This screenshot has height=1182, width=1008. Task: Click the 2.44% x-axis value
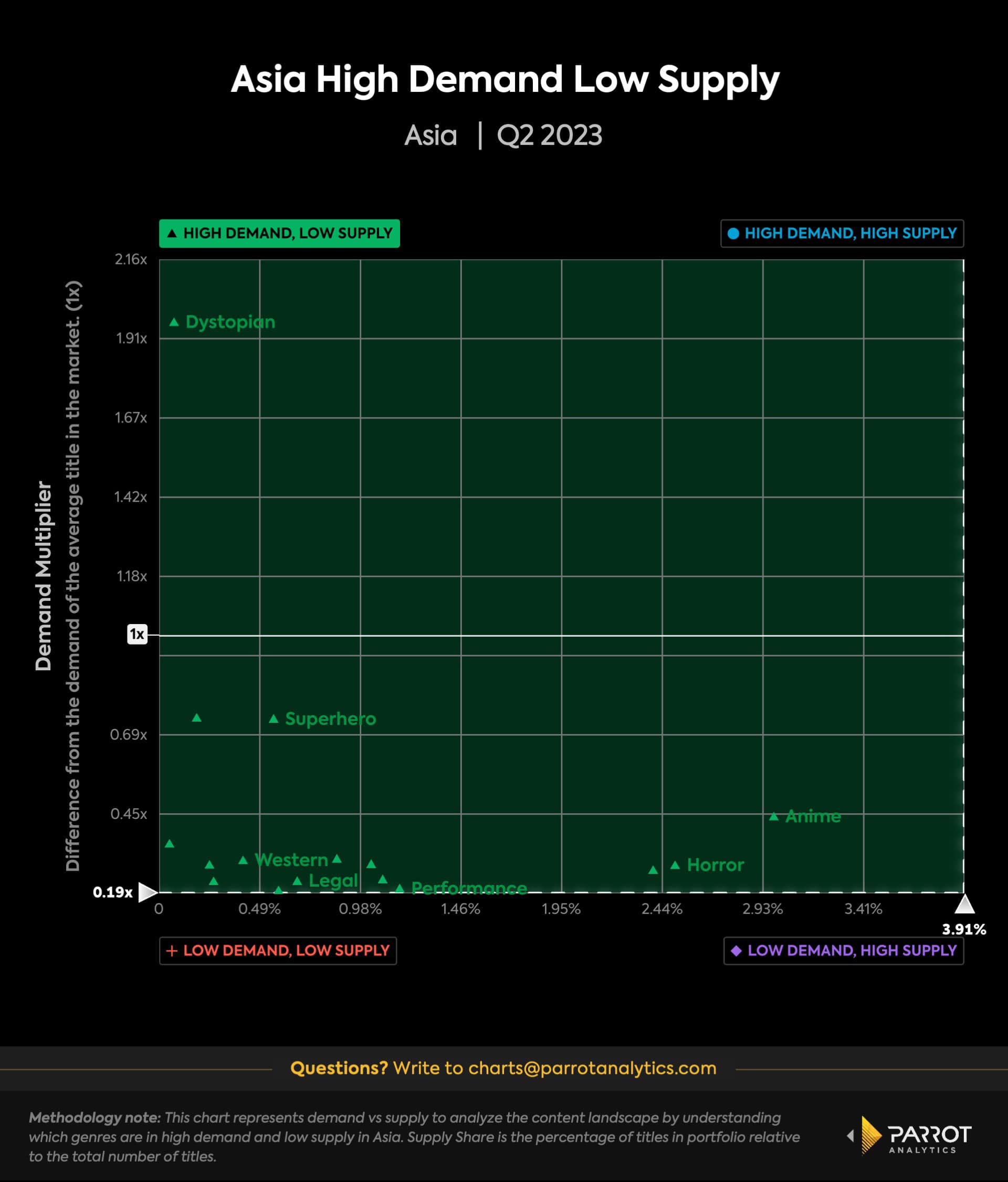coord(661,909)
